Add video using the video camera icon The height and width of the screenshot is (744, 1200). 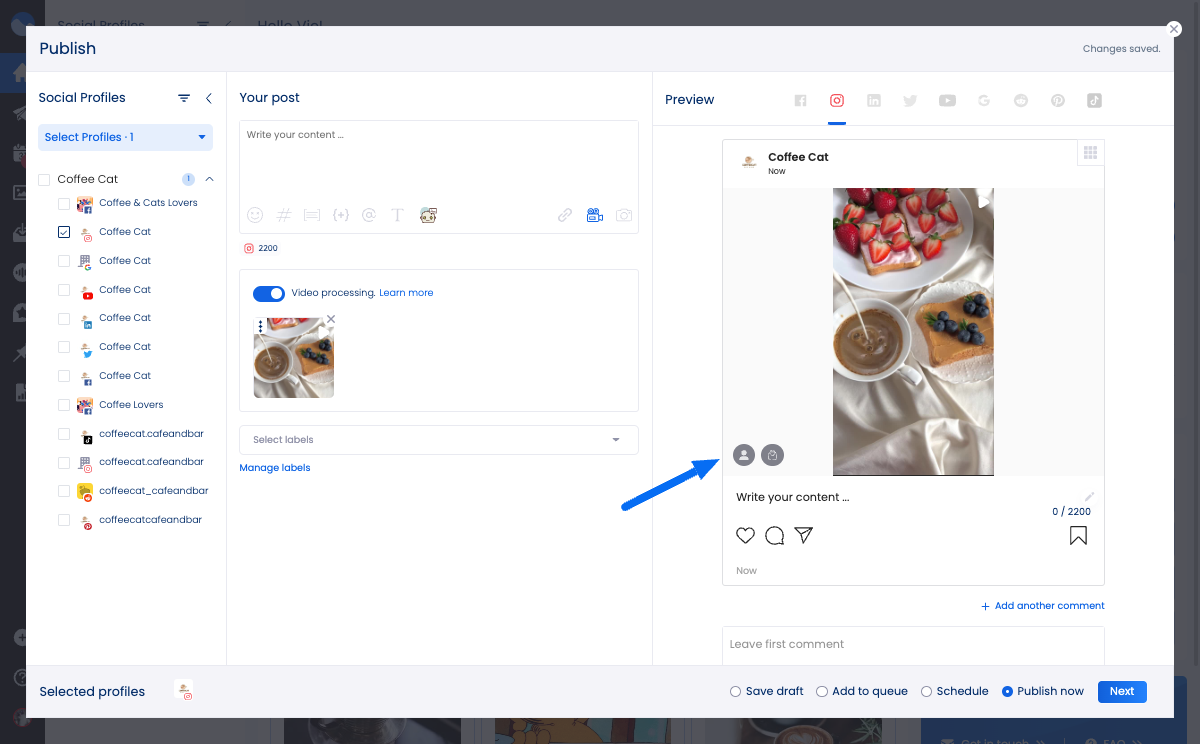(595, 215)
